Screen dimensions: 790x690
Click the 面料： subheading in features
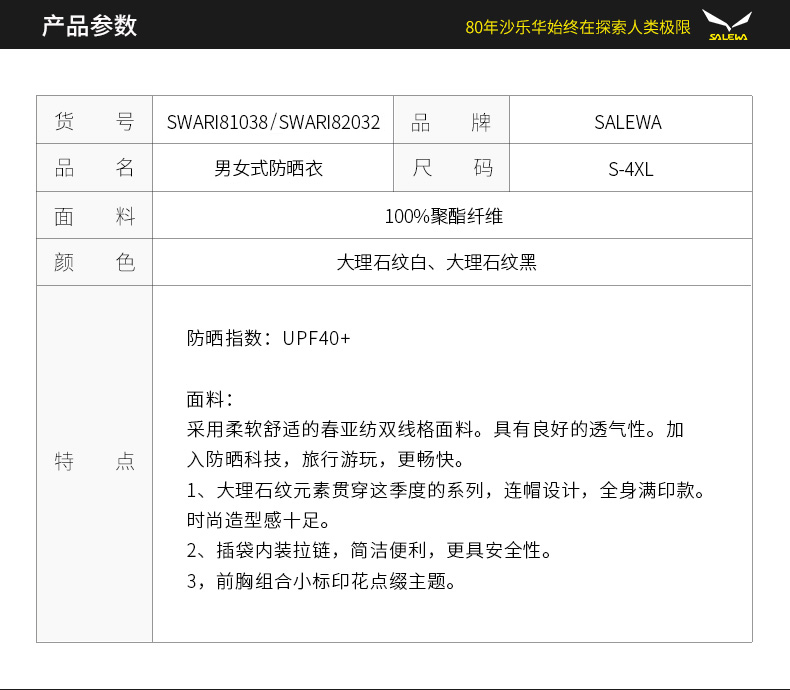coord(211,399)
